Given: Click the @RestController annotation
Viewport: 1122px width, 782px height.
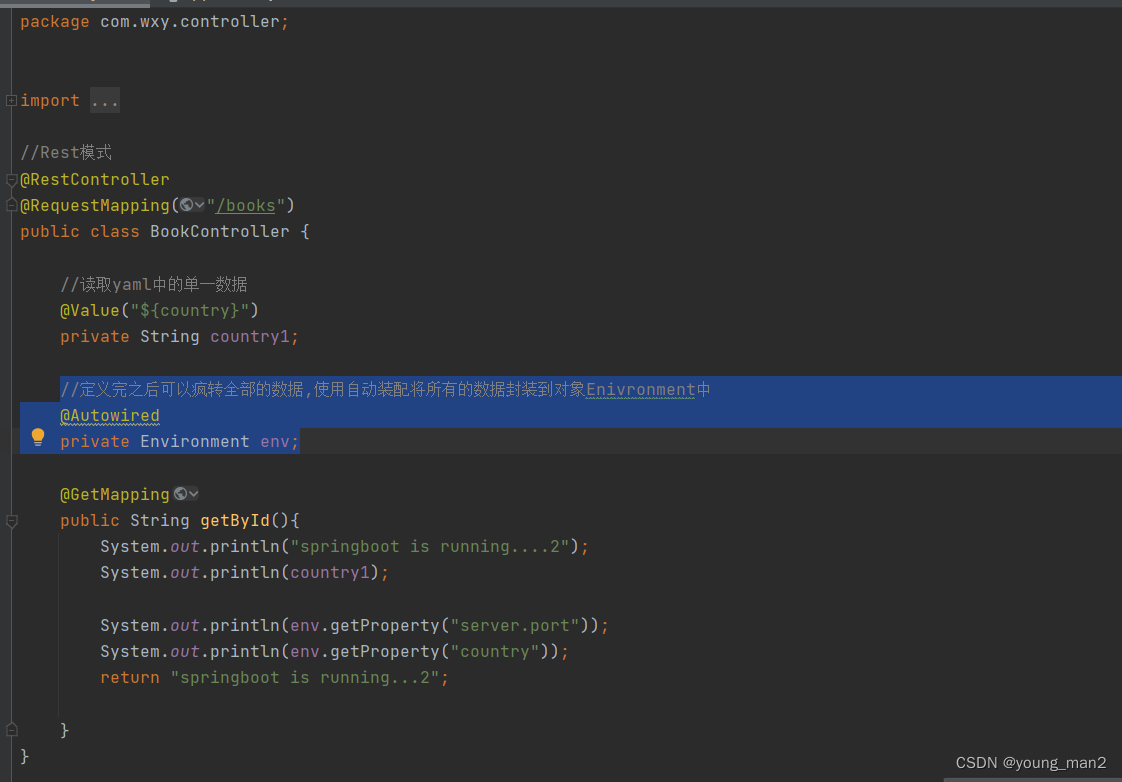Looking at the screenshot, I should (94, 180).
